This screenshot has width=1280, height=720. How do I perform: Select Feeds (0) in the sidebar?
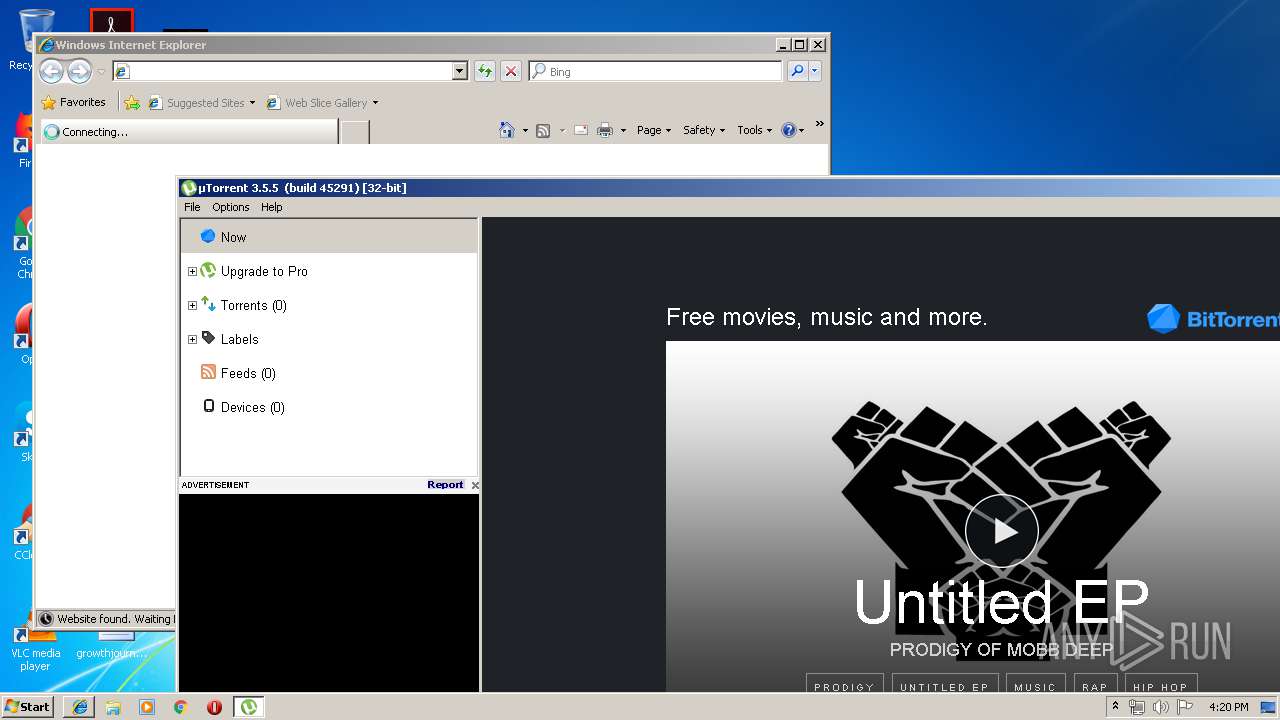tap(248, 373)
